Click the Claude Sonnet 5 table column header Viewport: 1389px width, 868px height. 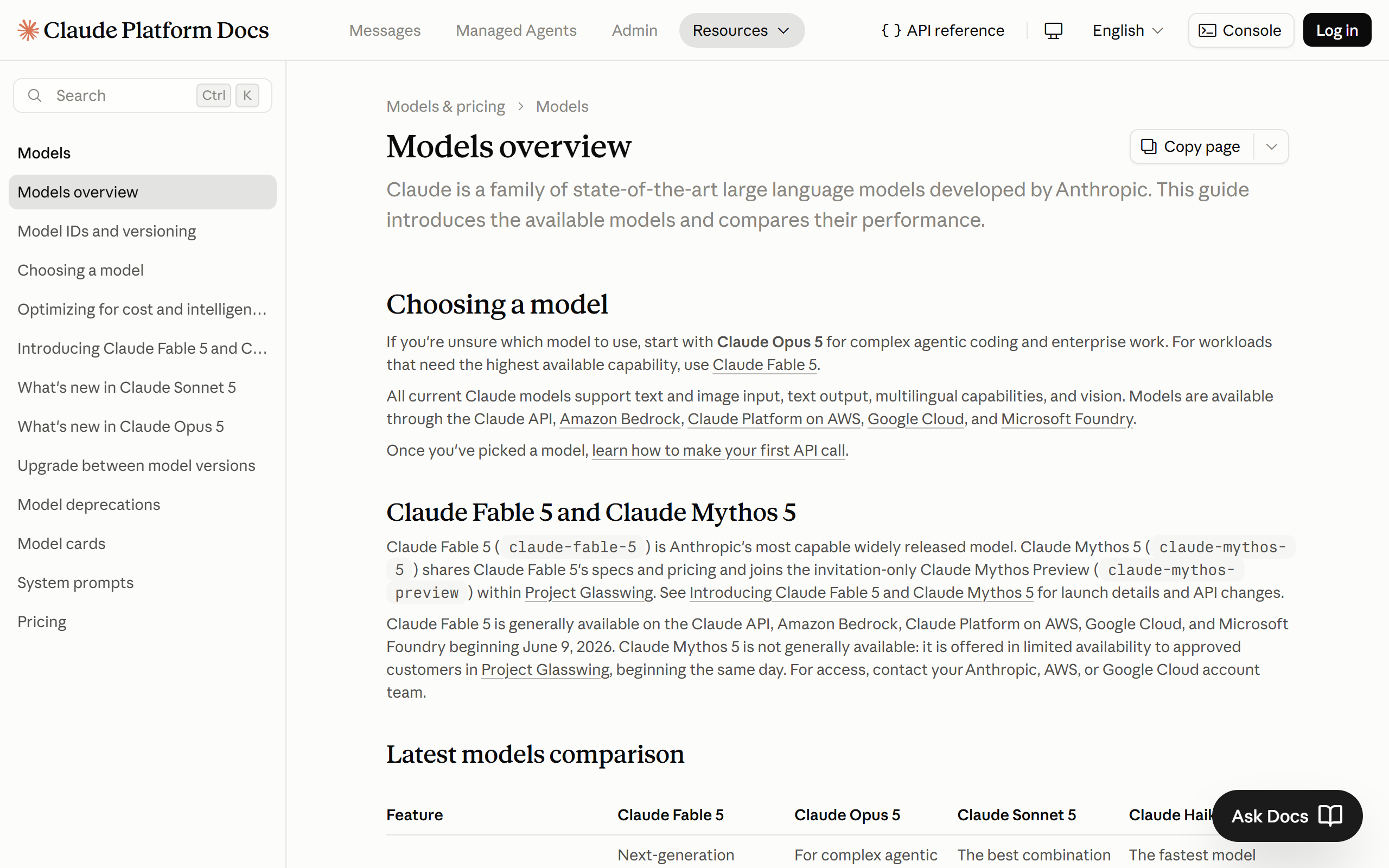[x=1016, y=815]
